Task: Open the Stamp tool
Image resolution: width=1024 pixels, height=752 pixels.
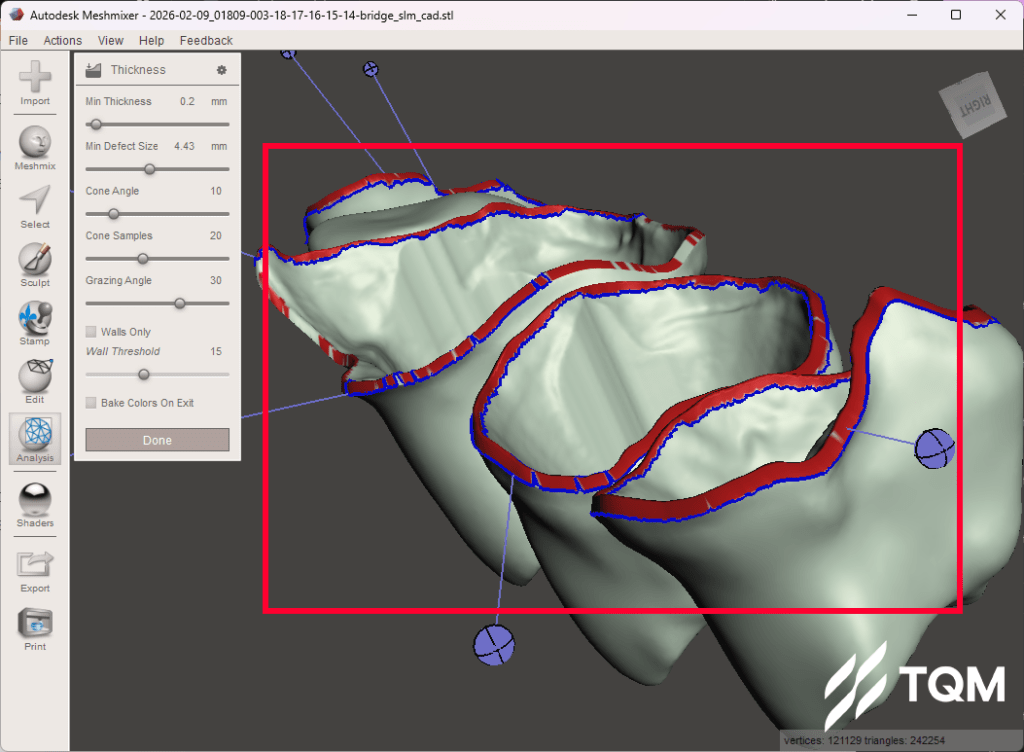Action: point(35,319)
